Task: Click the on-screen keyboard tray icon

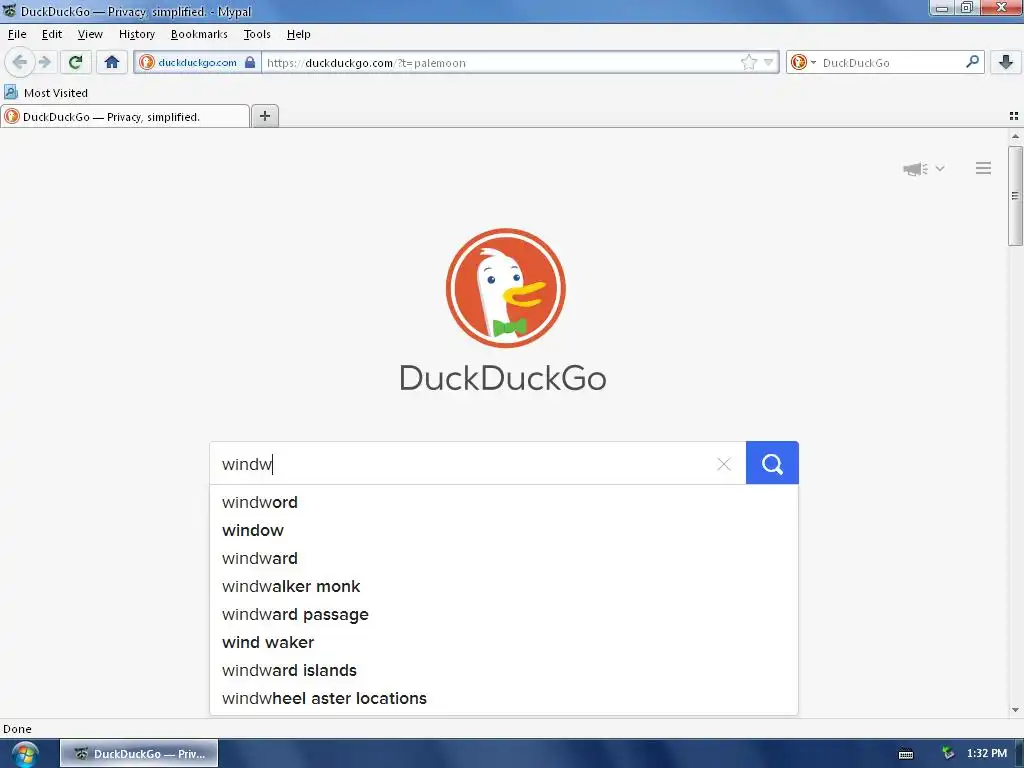Action: (906, 754)
